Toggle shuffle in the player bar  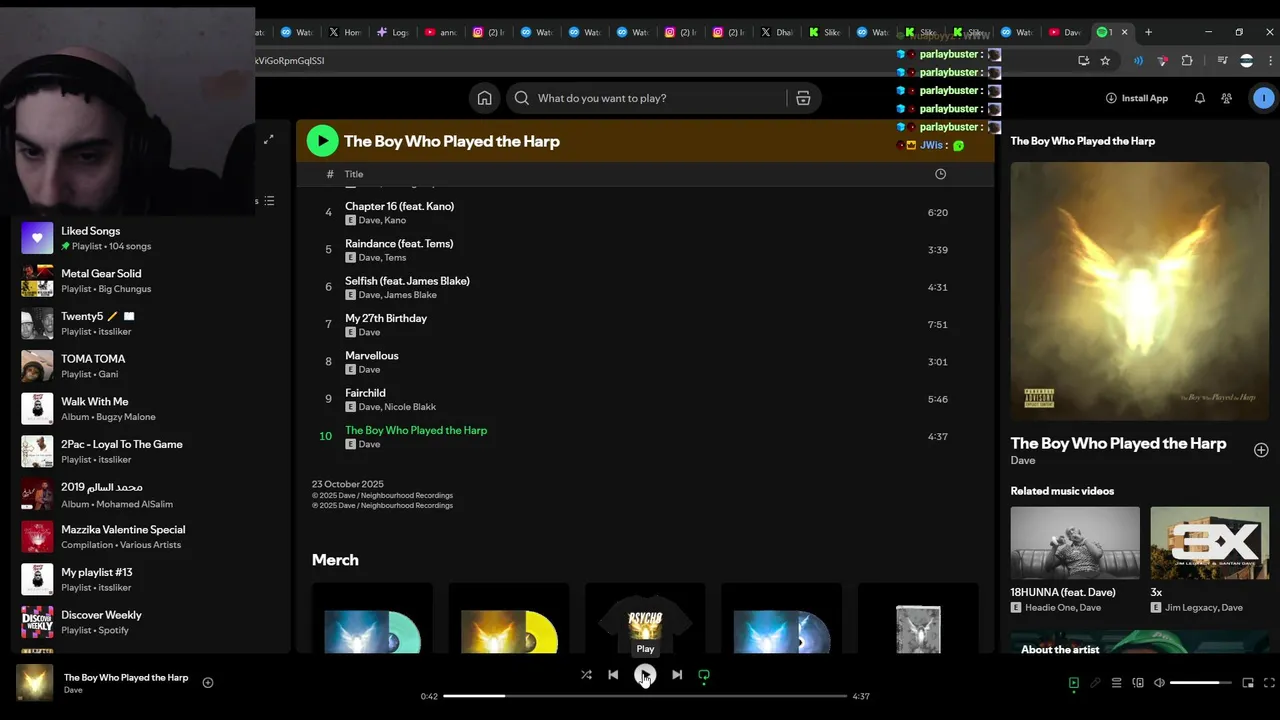click(x=586, y=675)
